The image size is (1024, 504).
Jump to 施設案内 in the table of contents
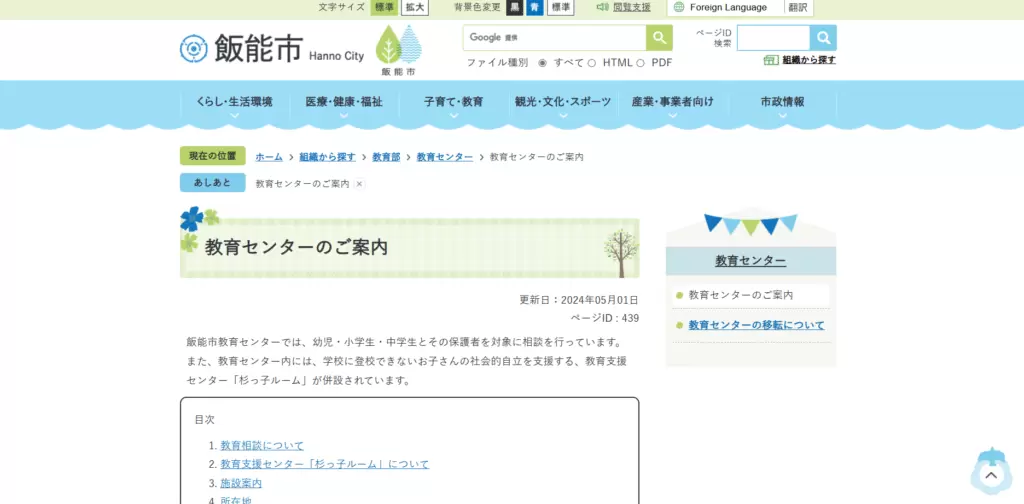[x=241, y=483]
